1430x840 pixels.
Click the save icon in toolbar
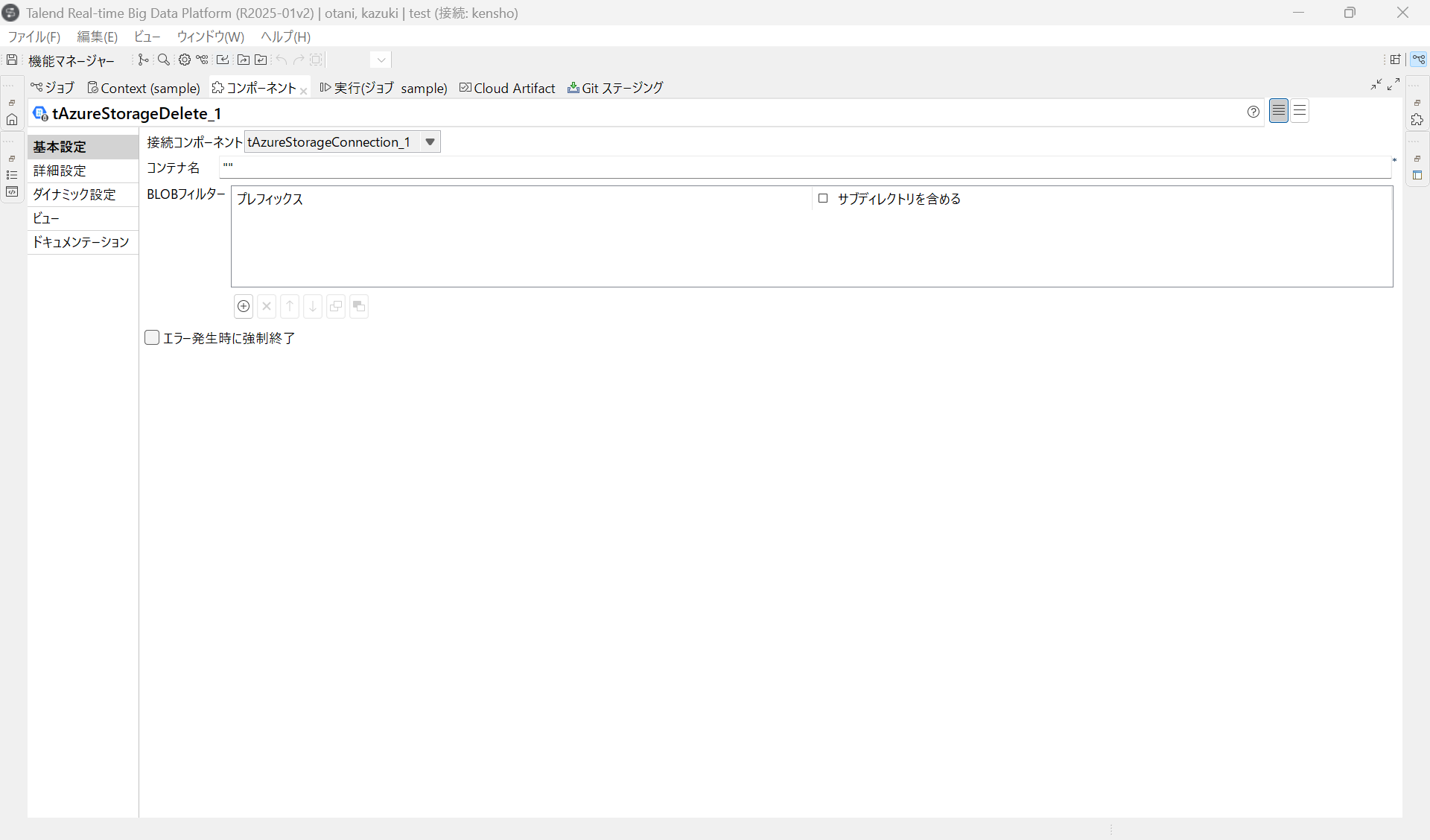tap(12, 60)
